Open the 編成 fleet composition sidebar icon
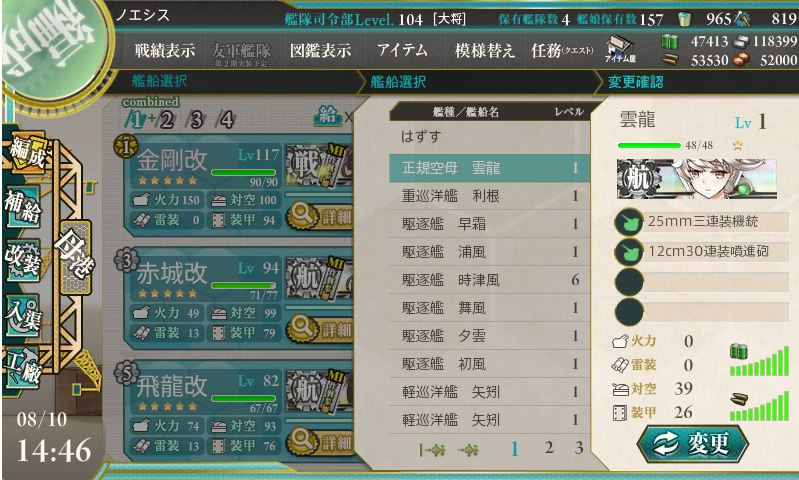This screenshot has height=480, width=799. (26, 153)
